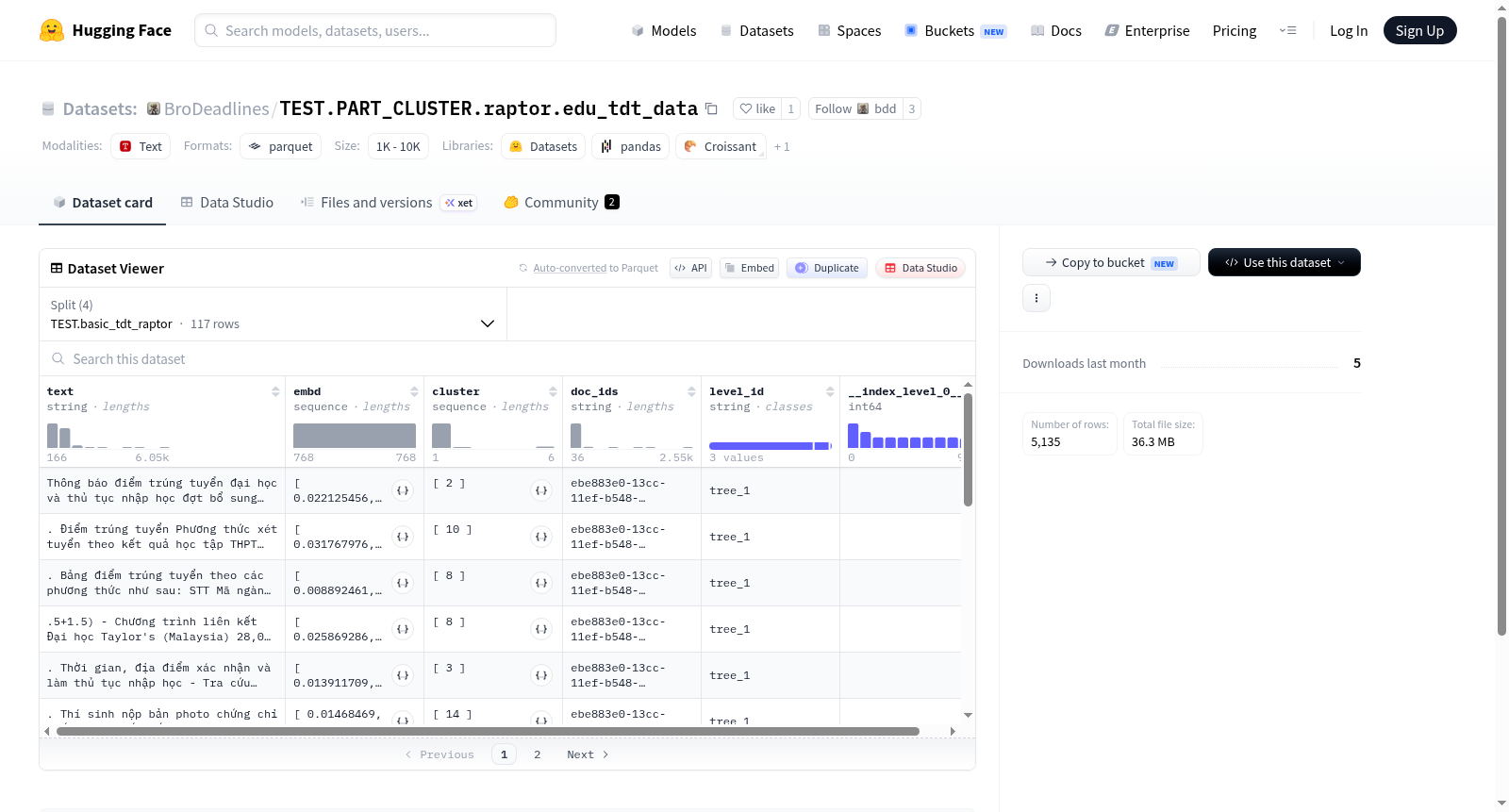Open Use this dataset dropdown
Screen dimensions: 1509x812
[x=1285, y=262]
